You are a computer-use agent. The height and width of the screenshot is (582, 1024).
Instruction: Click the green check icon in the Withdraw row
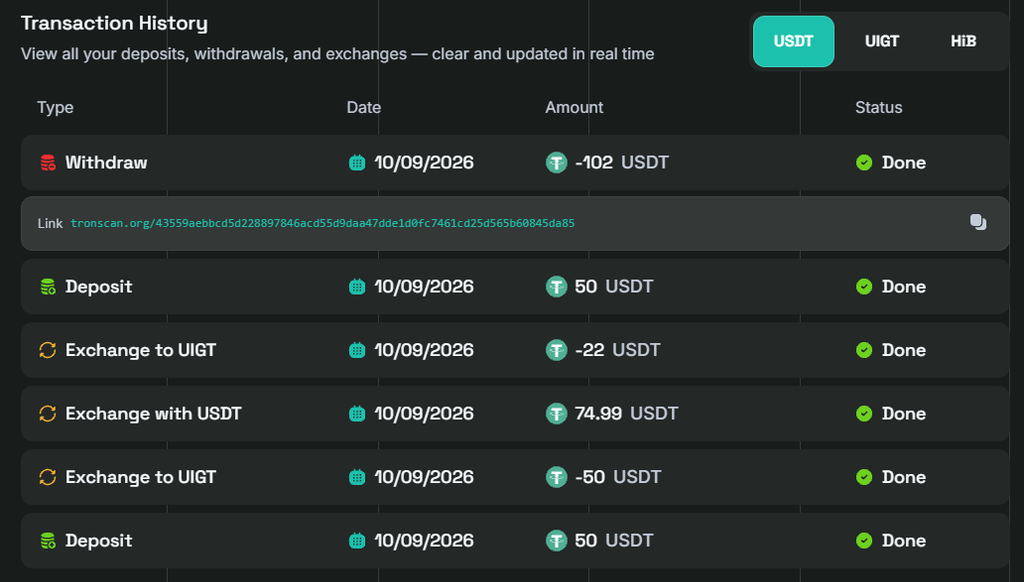[x=864, y=163]
